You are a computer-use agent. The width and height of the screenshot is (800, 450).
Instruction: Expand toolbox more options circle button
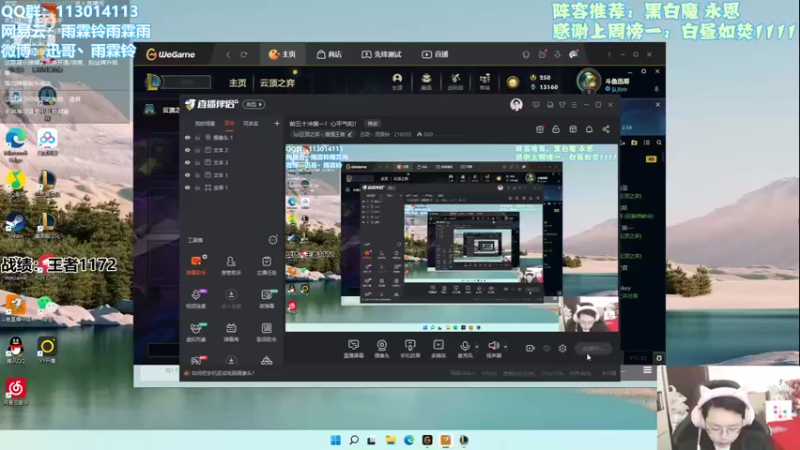[x=273, y=240]
